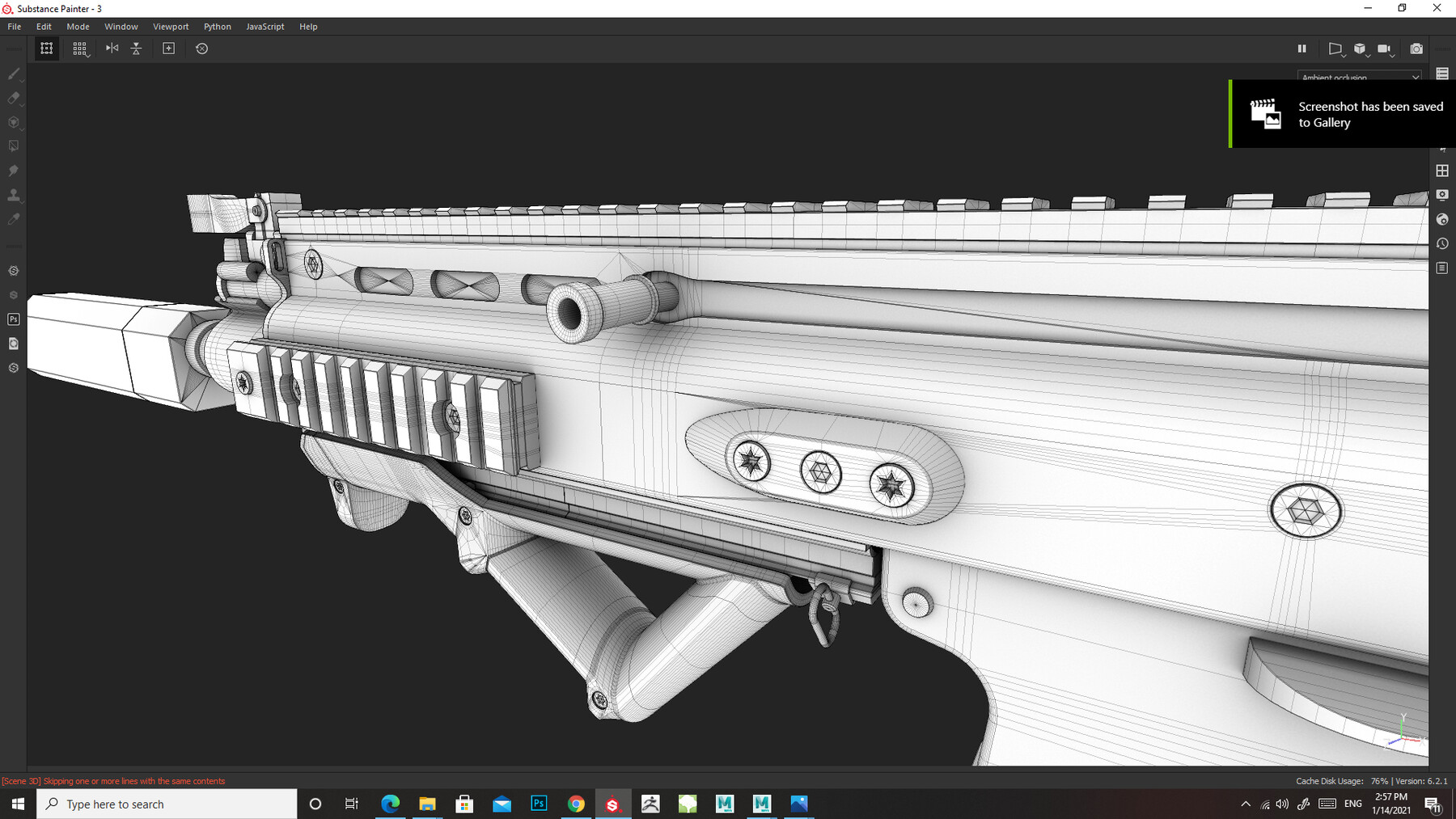Capture a viewport screenshot with the camera icon

(1416, 49)
